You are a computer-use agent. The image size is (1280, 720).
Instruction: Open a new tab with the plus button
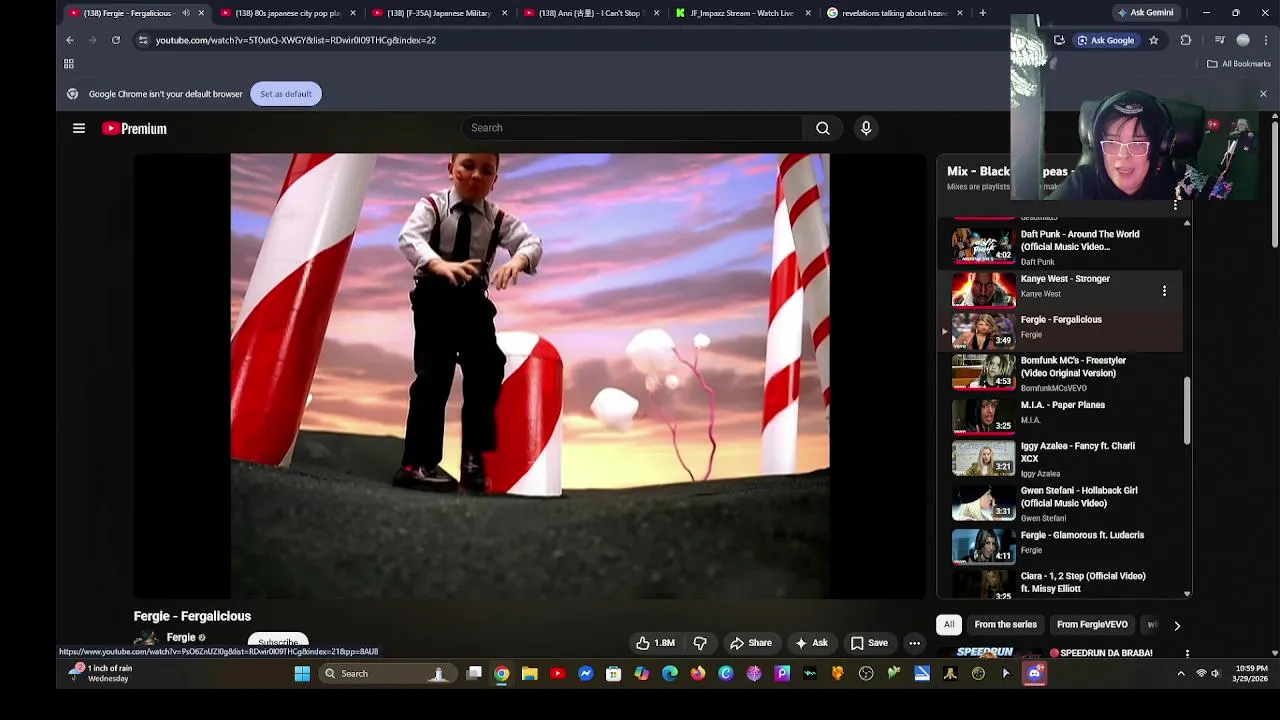tap(982, 13)
